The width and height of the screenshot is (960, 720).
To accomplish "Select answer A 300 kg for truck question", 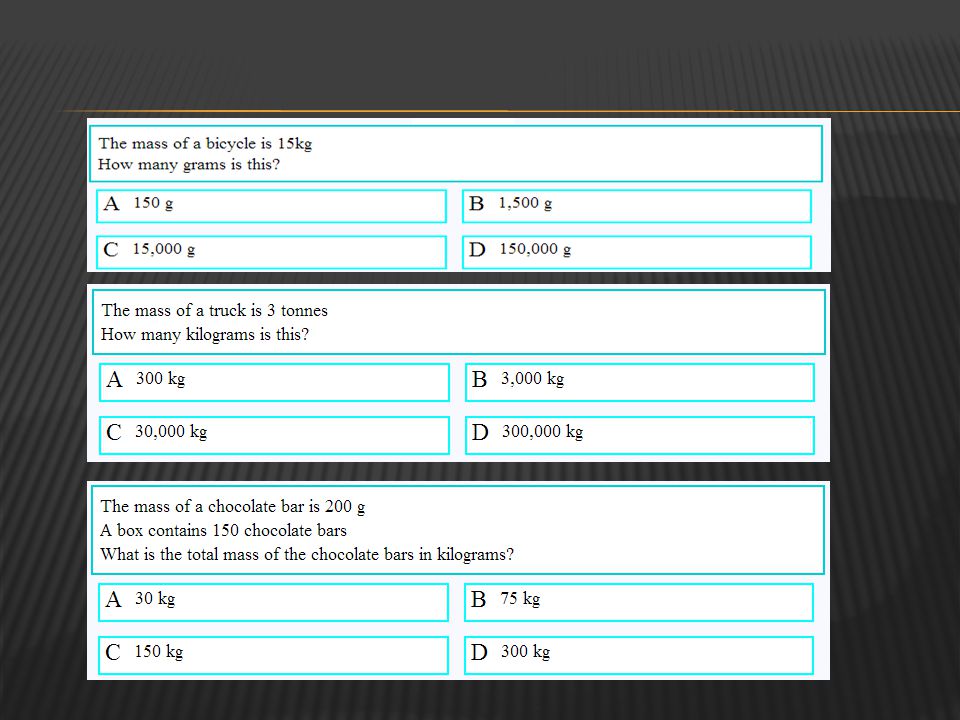I will 274,382.
